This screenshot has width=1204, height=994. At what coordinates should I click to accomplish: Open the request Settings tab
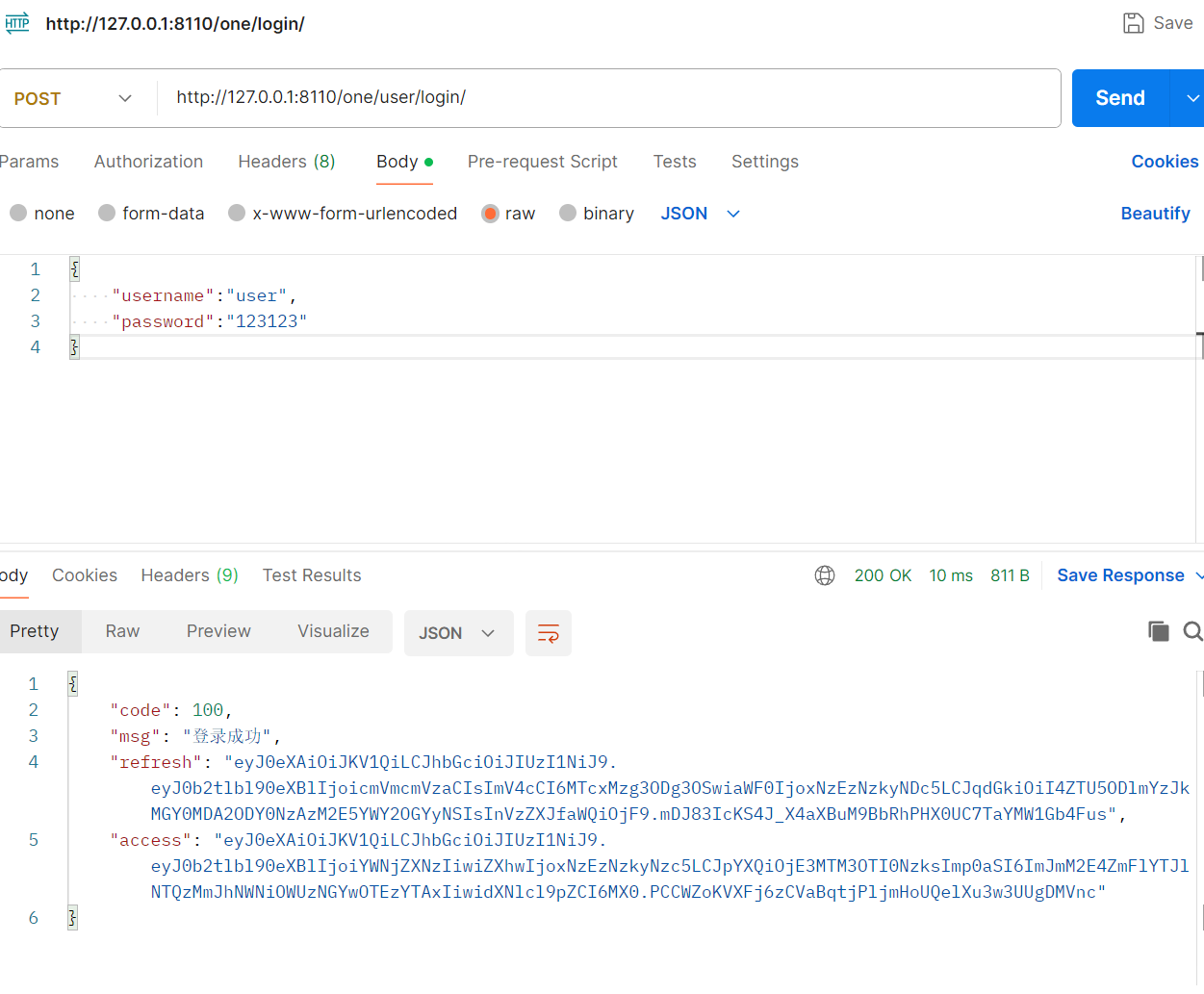click(765, 162)
